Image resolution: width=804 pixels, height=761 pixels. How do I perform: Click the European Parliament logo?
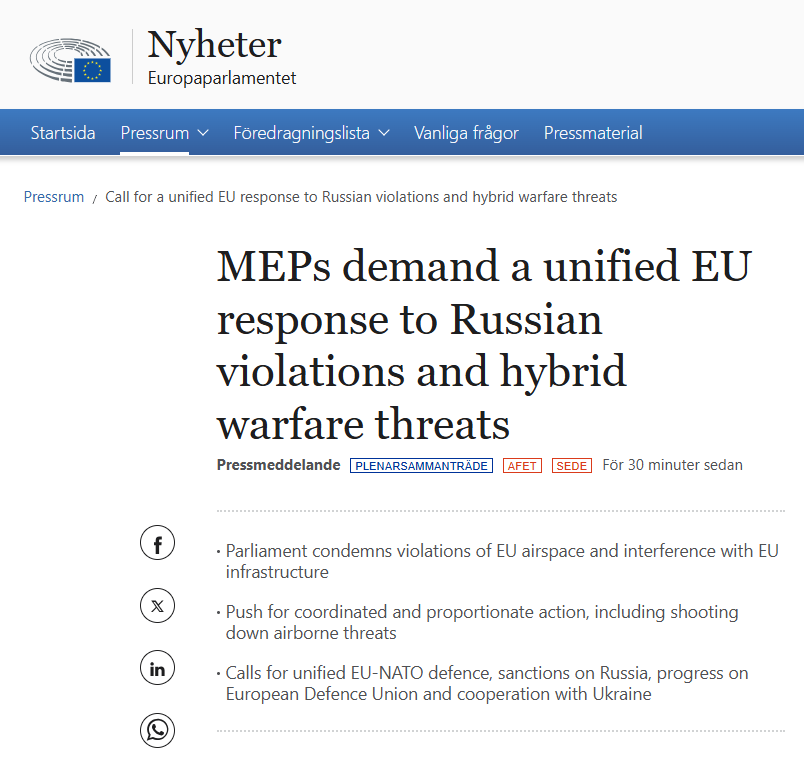(70, 59)
